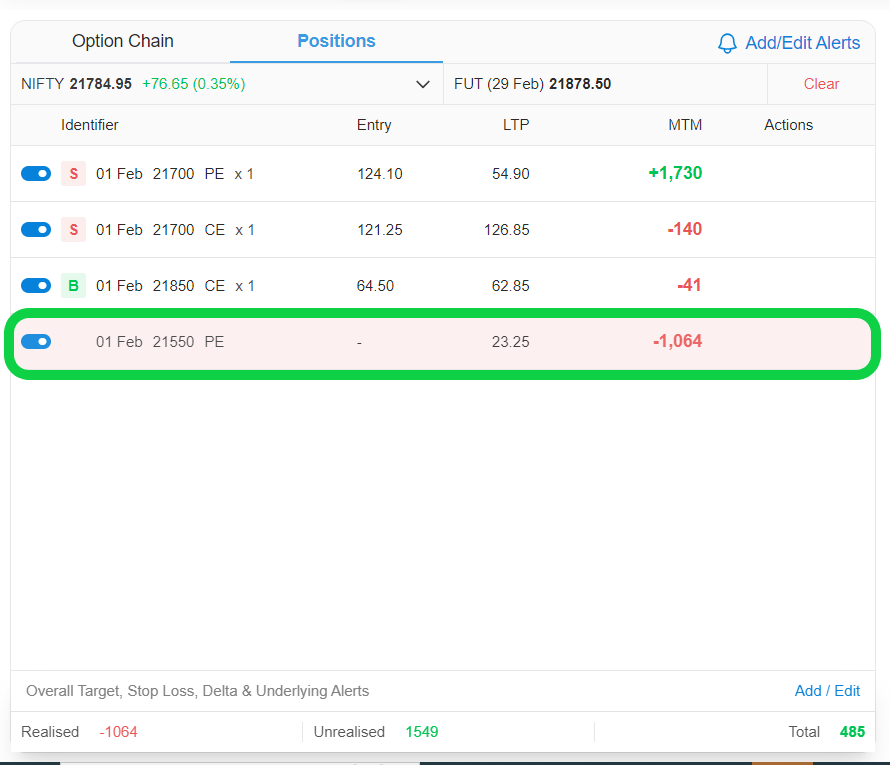Click LTP value 54.90
Image resolution: width=890 pixels, height=765 pixels.
pyautogui.click(x=511, y=174)
